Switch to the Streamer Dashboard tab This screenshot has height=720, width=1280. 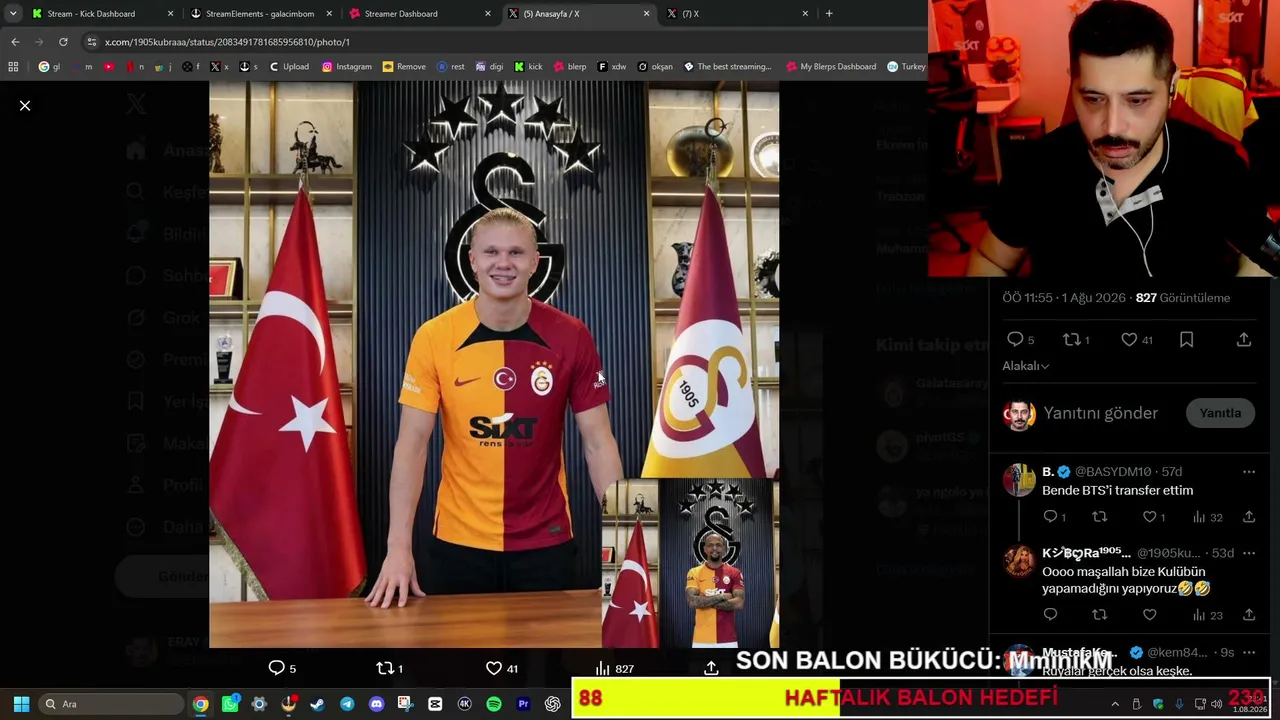419,14
